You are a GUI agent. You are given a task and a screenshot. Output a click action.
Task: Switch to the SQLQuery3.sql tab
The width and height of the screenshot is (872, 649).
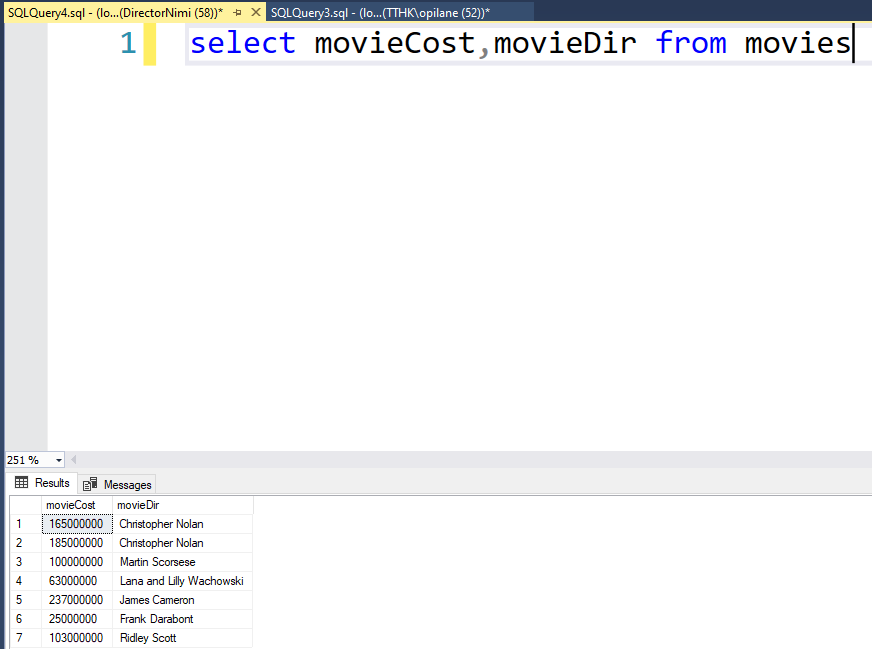tap(379, 12)
